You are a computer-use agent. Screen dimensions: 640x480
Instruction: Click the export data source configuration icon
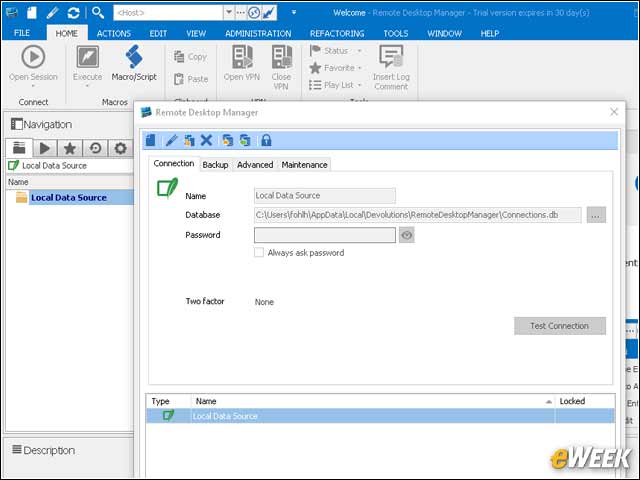[245, 140]
